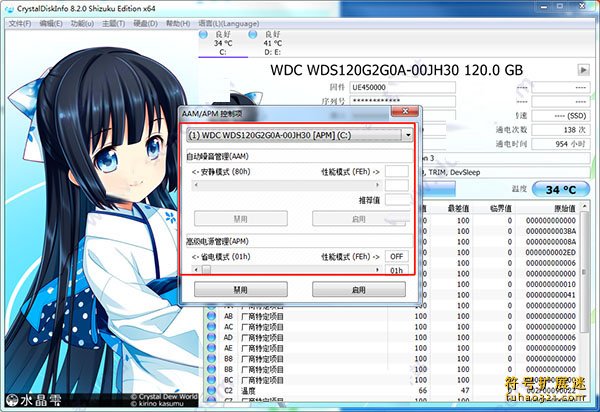Click the active 启用 button for APM
Viewport: 600px width, 412px height.
[x=359, y=290]
